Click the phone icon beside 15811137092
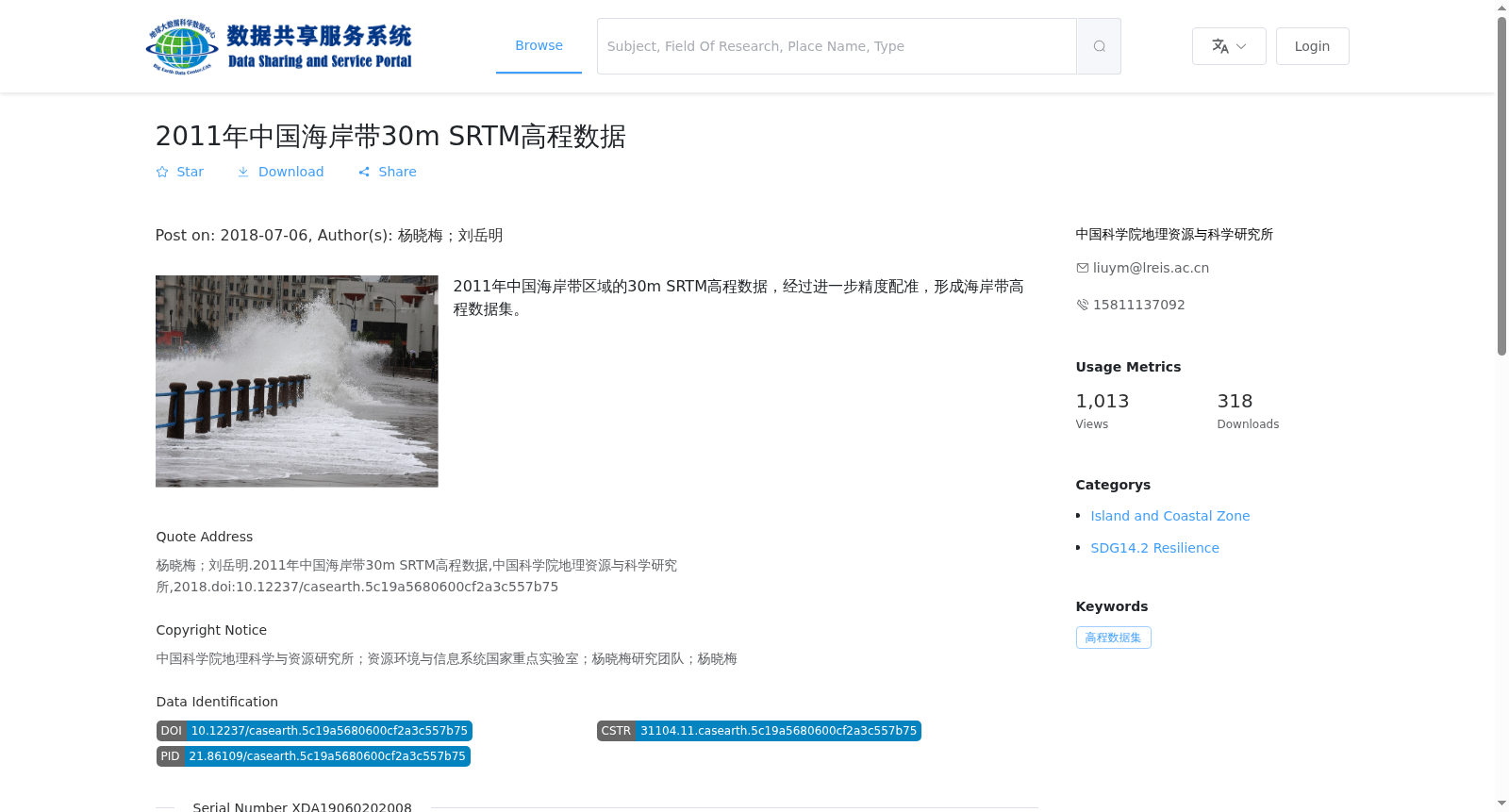 [1083, 305]
